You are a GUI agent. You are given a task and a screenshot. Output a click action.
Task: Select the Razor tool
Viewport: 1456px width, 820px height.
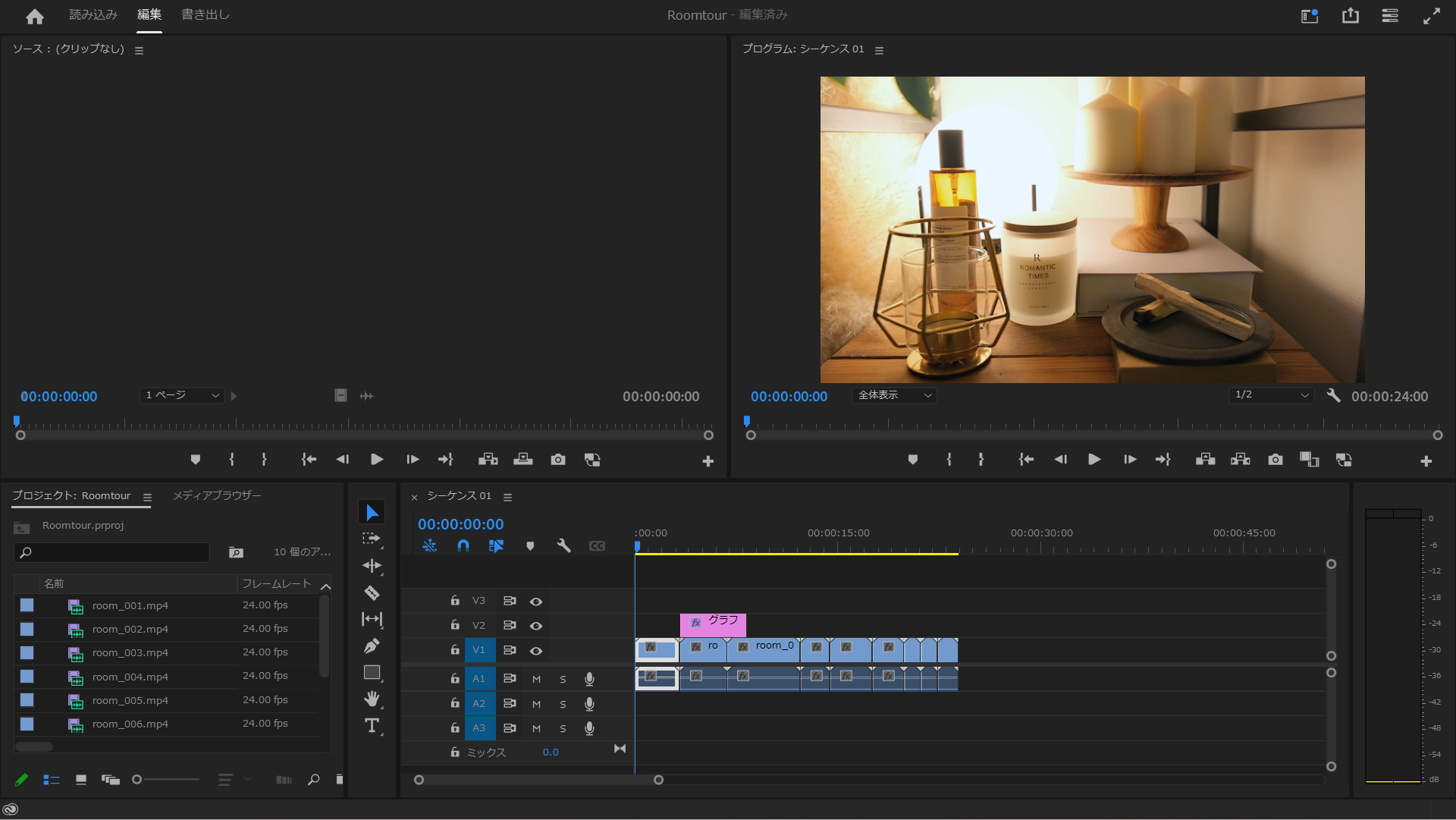(372, 592)
